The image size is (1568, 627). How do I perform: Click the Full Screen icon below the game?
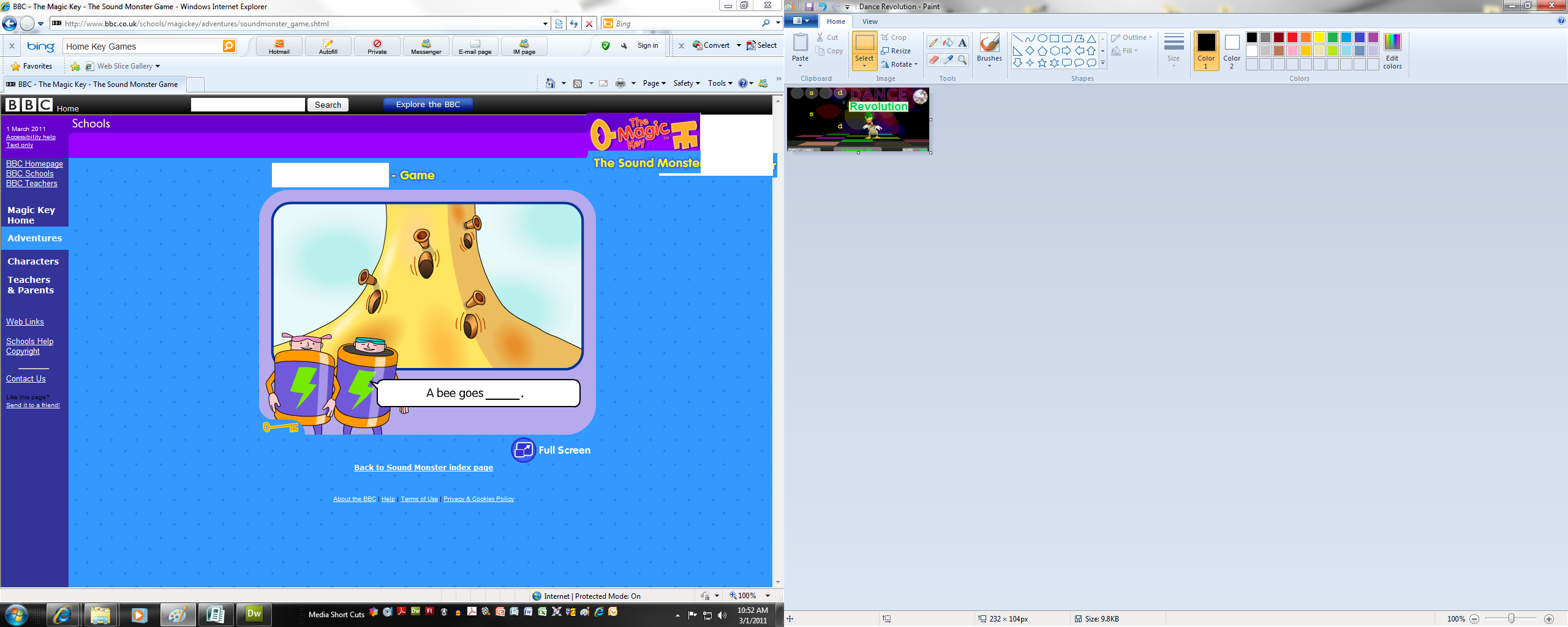tap(523, 450)
